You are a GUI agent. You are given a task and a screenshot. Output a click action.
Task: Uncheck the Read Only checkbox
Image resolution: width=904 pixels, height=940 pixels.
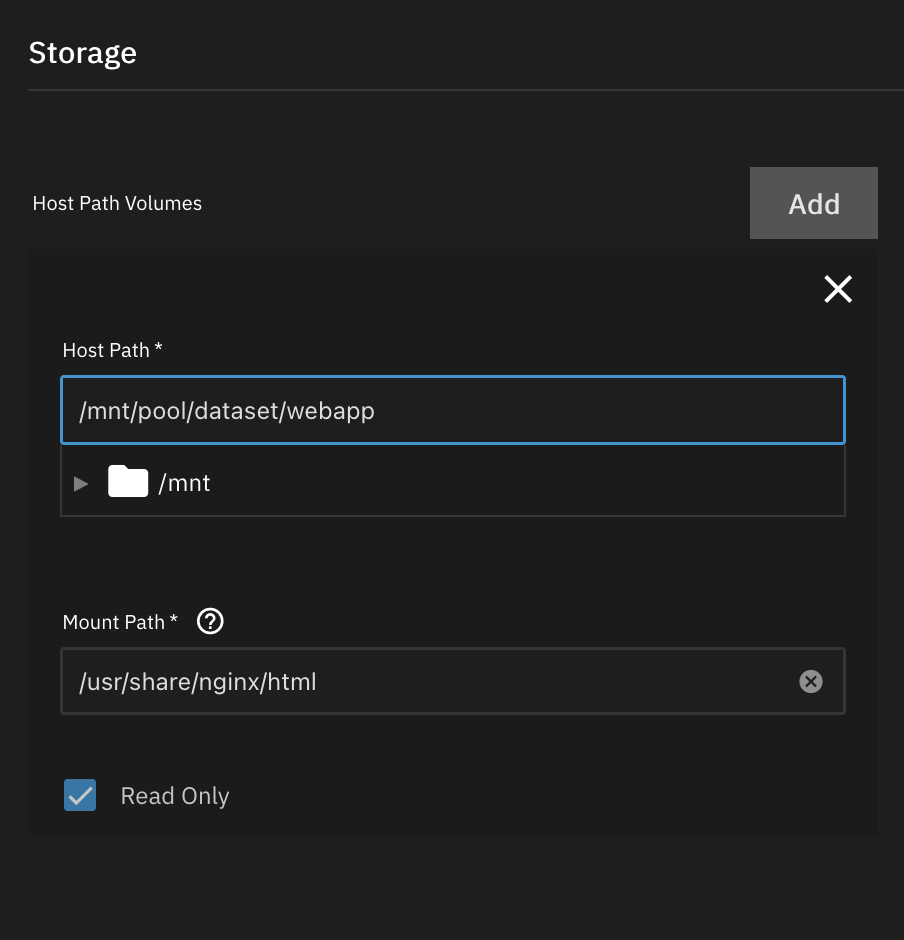tap(80, 795)
